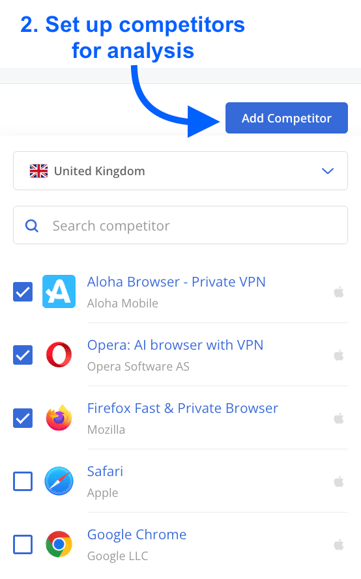Deselect the Firefox checkbox
The image size is (361, 579).
tap(23, 418)
